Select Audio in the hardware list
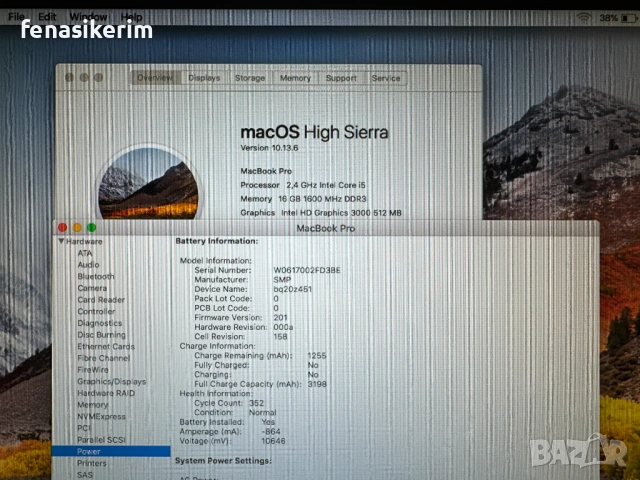This screenshot has width=640, height=480. 89,265
